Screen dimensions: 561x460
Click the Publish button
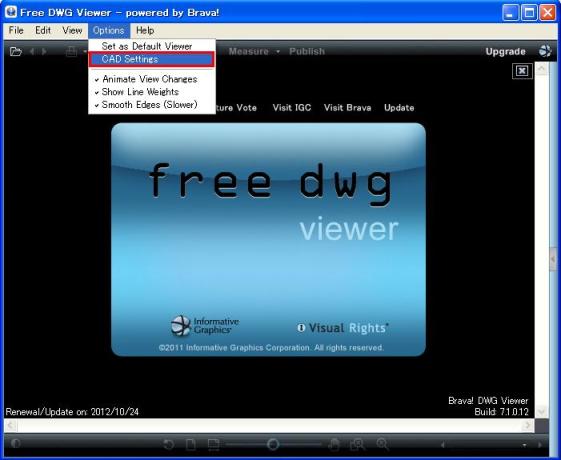(307, 52)
